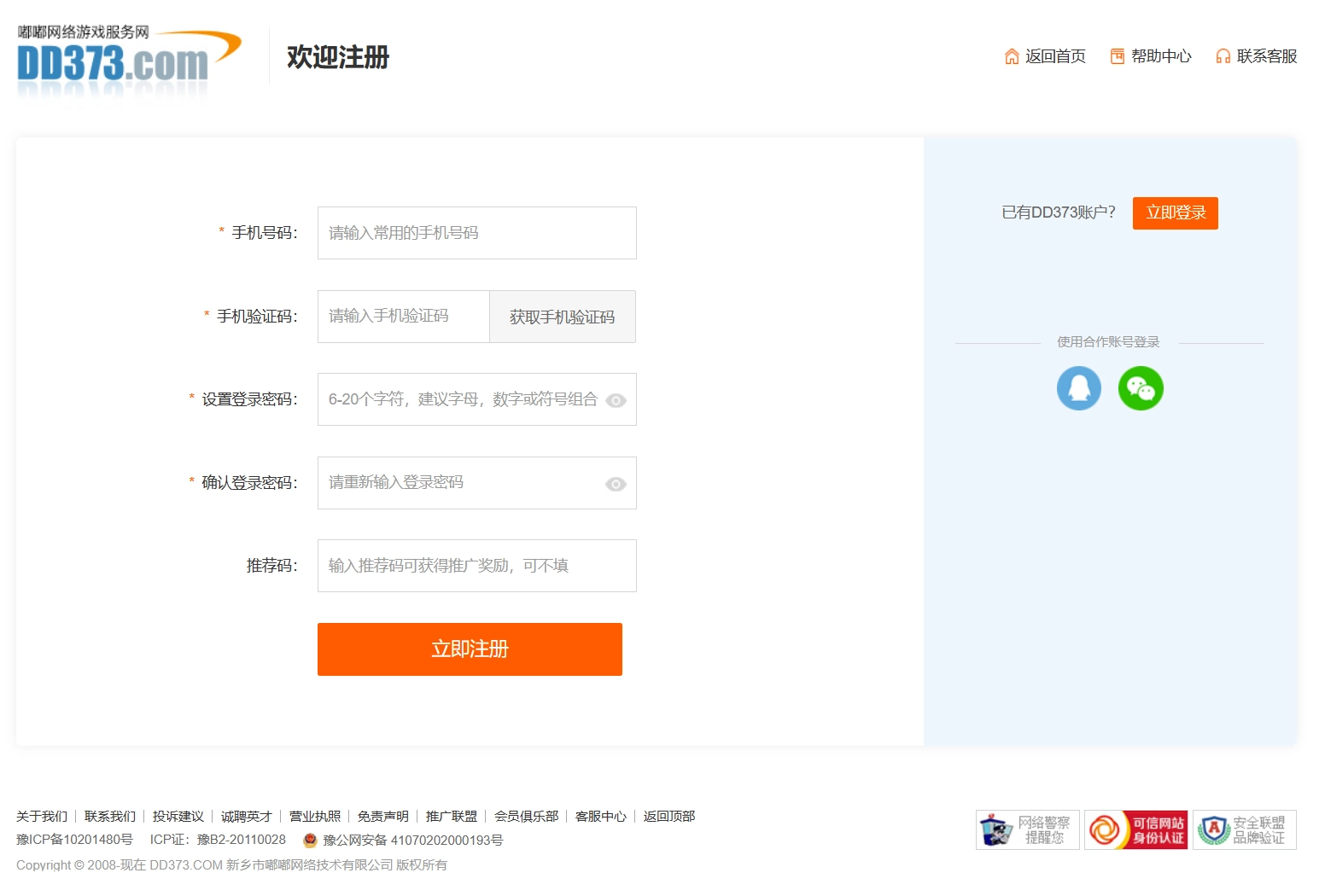
Task: Open the 可信网站身份认证 badge
Action: tap(1135, 829)
